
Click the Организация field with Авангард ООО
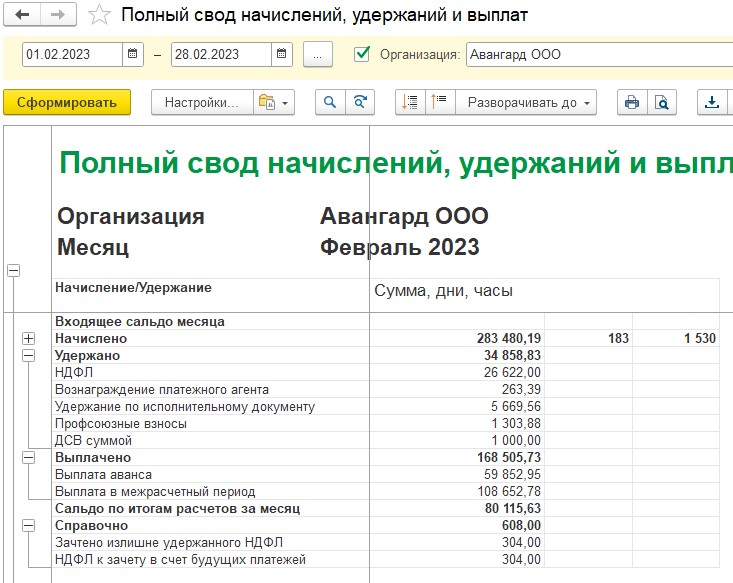(599, 54)
